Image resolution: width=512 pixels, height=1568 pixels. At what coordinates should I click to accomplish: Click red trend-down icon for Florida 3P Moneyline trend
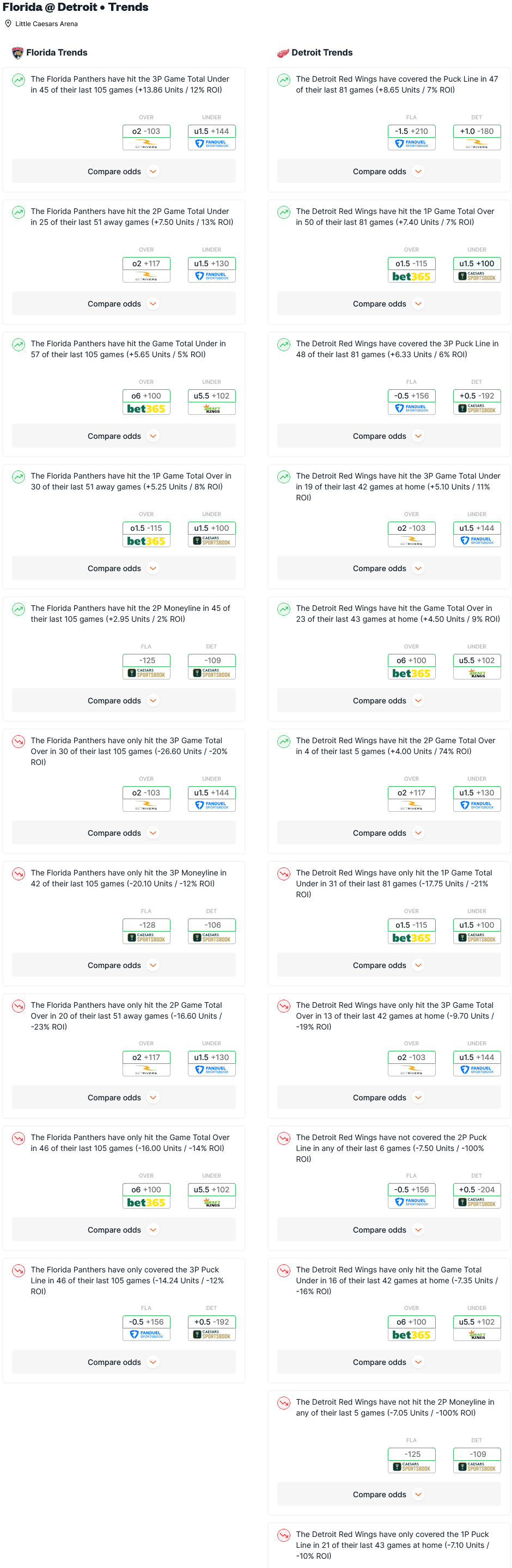pyautogui.click(x=19, y=873)
